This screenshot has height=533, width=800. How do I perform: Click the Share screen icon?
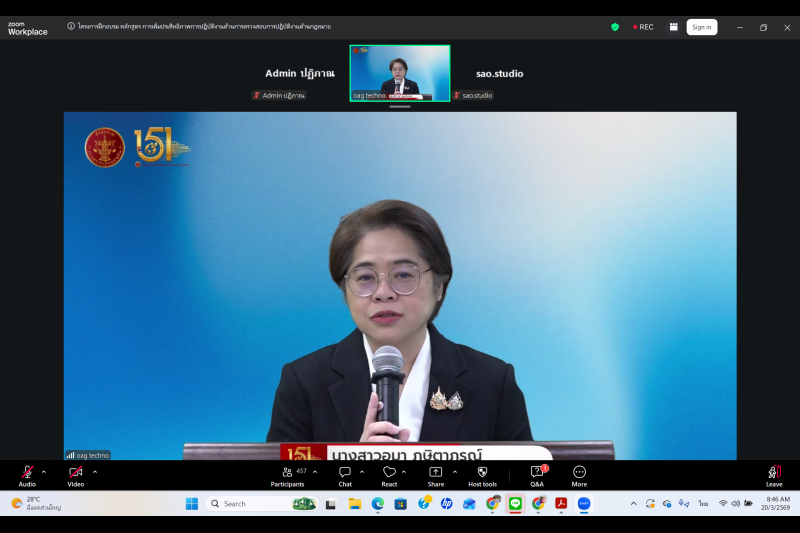pos(436,473)
